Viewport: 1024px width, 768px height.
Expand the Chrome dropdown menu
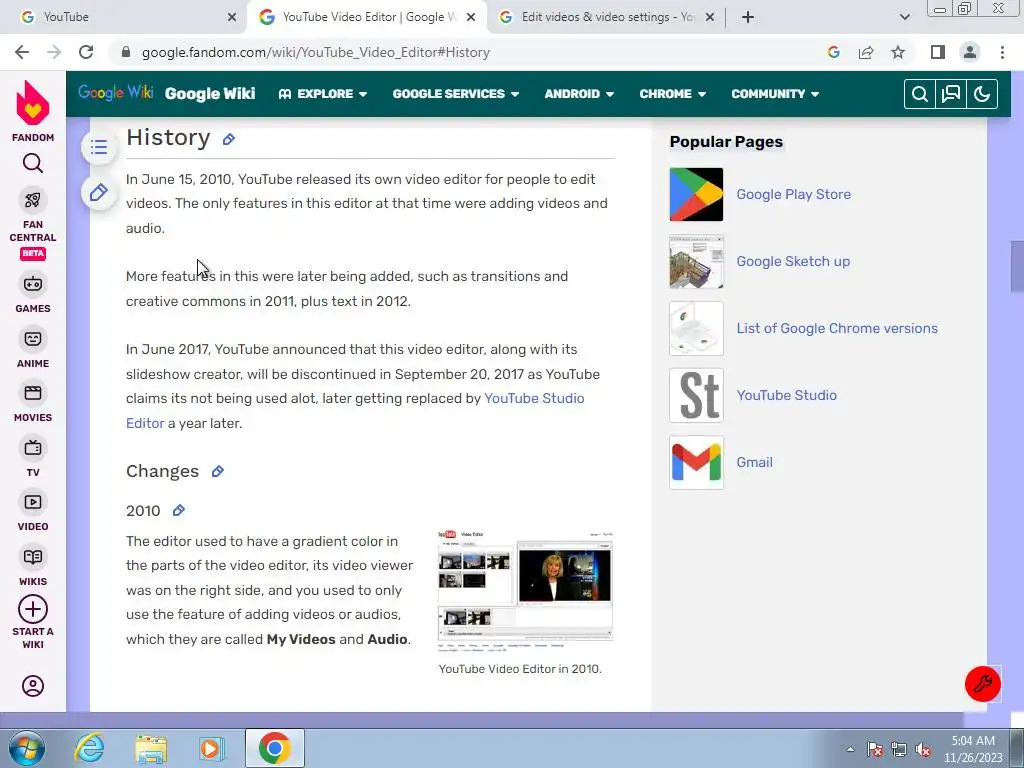click(x=673, y=94)
